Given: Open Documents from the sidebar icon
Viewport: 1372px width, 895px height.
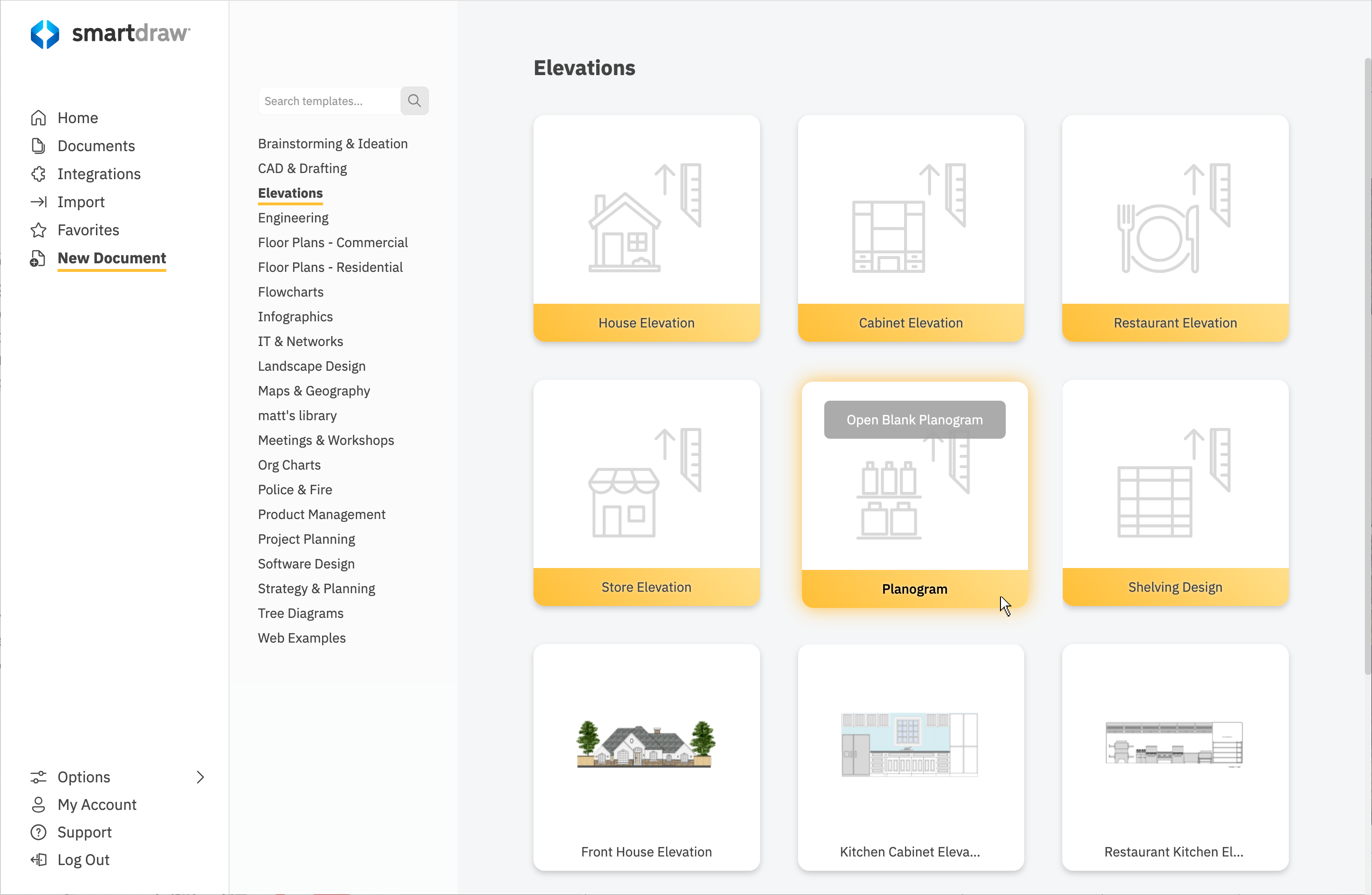Looking at the screenshot, I should click(x=38, y=145).
